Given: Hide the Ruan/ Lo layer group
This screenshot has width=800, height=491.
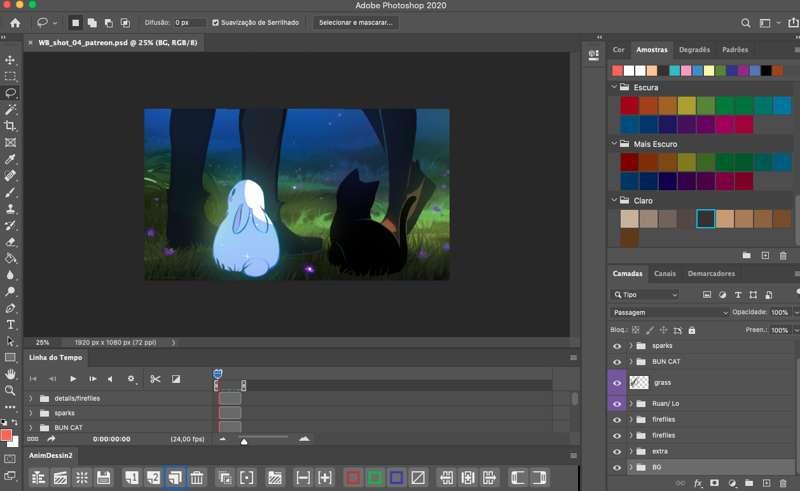Looking at the screenshot, I should click(x=617, y=404).
